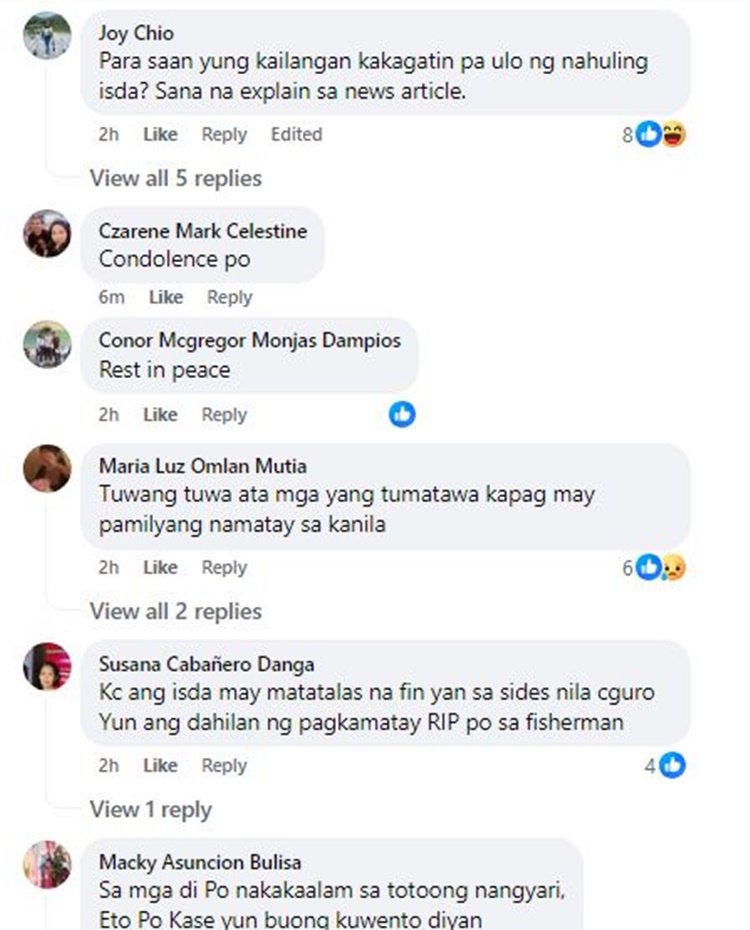Open Macky Asuncion Bulisa's profile name link

[200, 862]
